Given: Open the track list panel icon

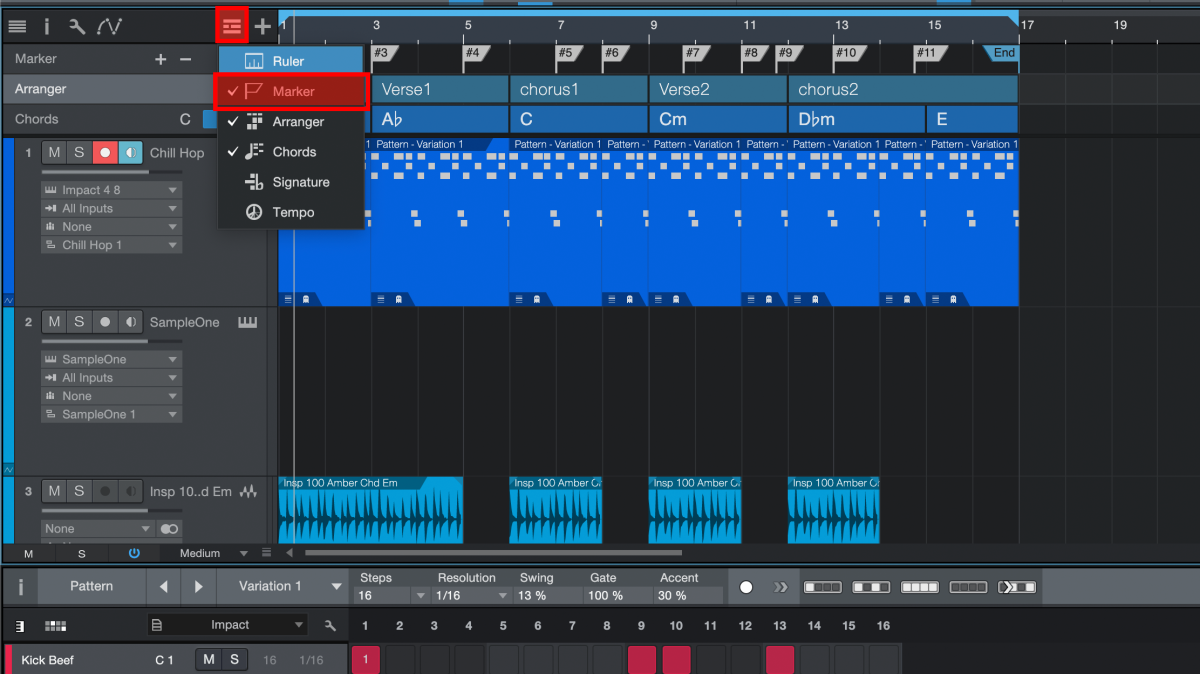Looking at the screenshot, I should coord(17,26).
